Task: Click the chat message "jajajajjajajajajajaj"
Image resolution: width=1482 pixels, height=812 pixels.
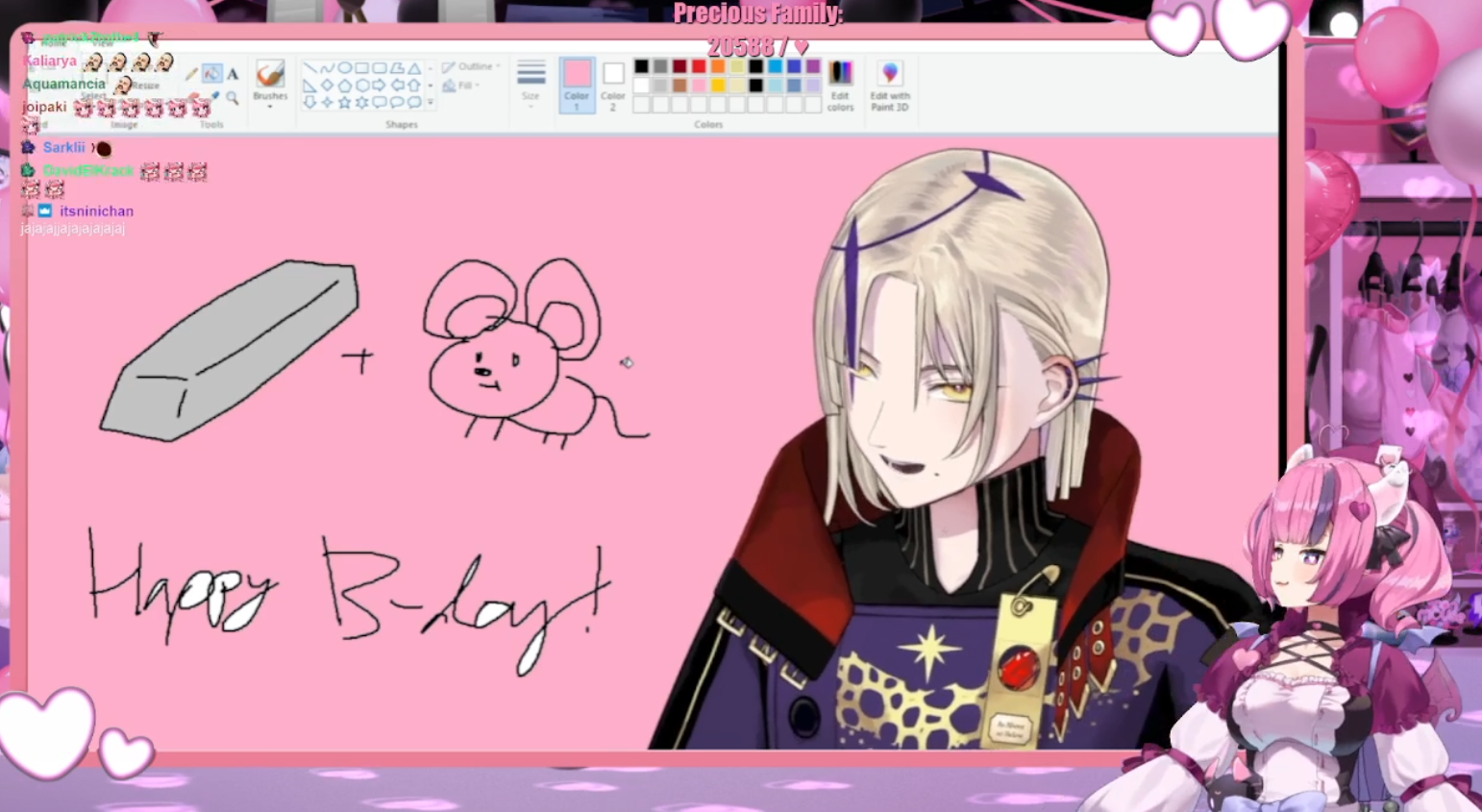Action: [73, 229]
